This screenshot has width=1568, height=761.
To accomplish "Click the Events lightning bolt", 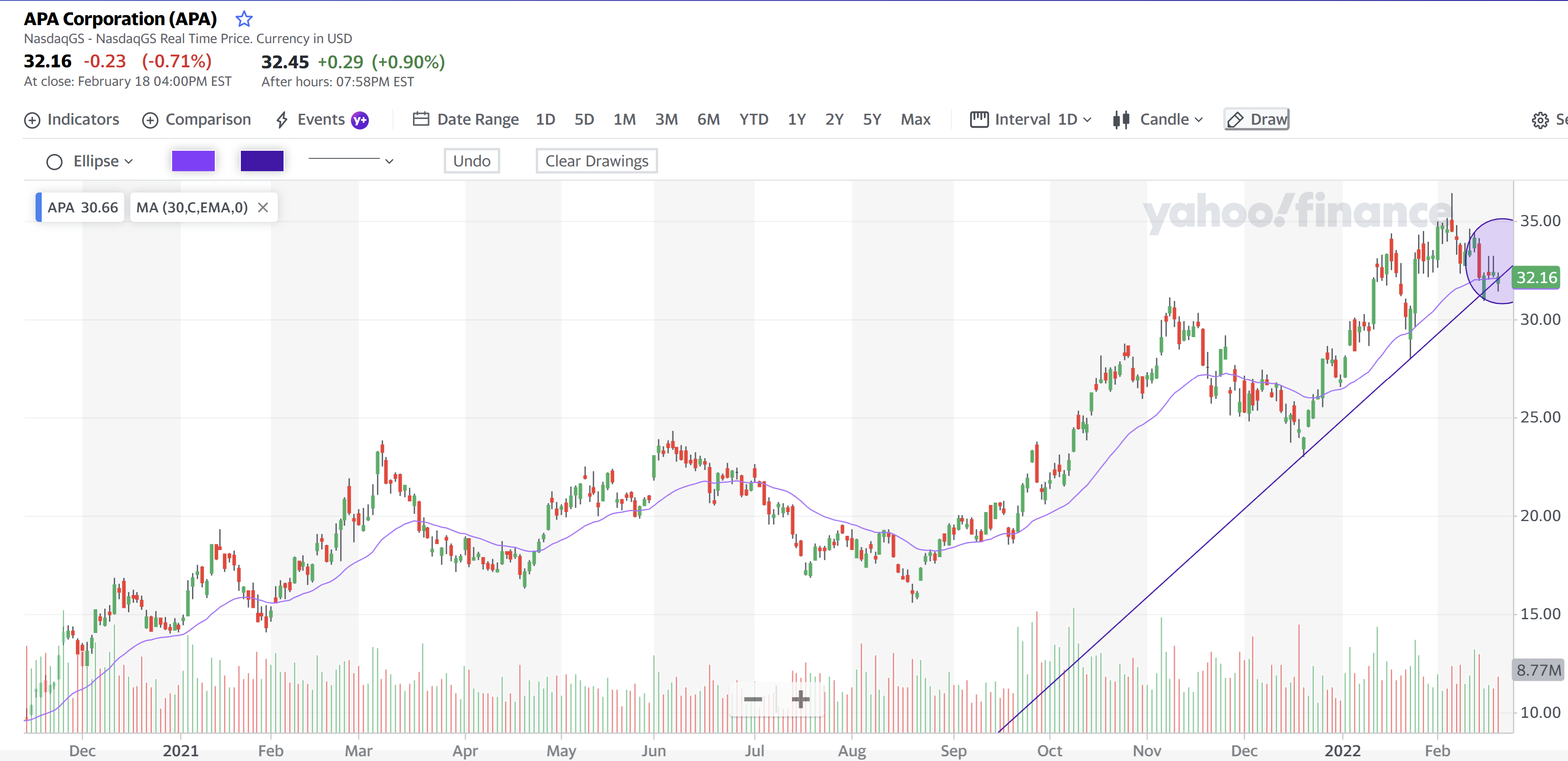I will [281, 119].
